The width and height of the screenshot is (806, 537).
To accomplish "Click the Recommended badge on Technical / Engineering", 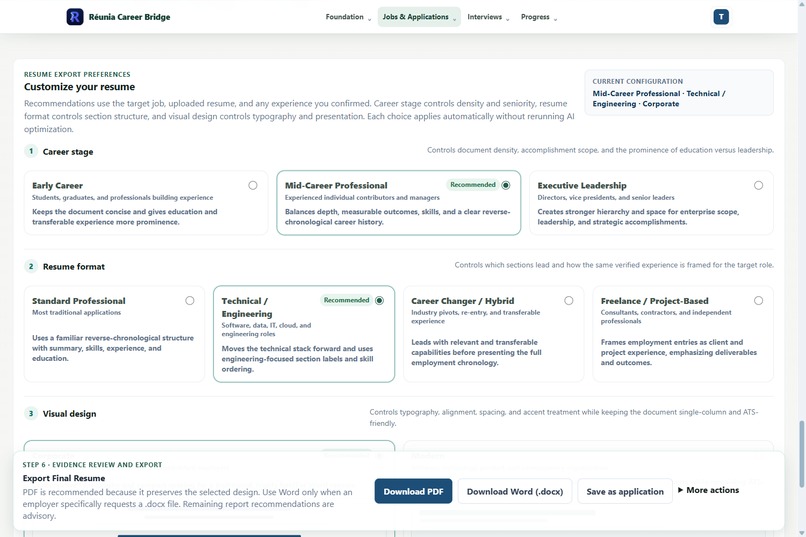I will (346, 300).
